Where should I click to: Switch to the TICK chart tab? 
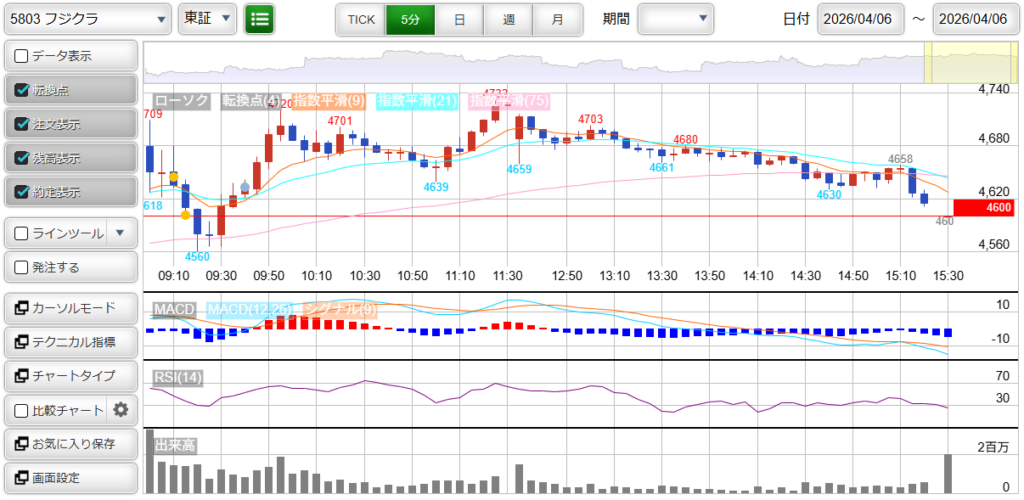(360, 19)
